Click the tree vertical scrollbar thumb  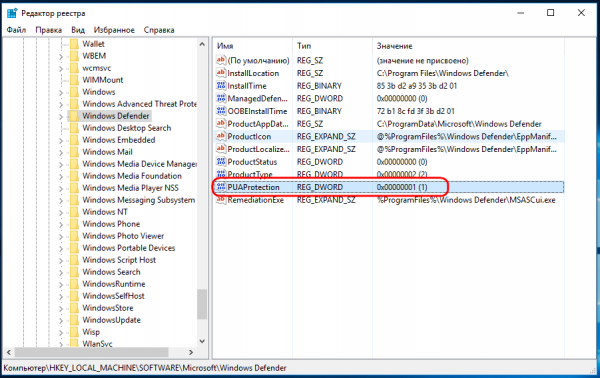point(202,304)
